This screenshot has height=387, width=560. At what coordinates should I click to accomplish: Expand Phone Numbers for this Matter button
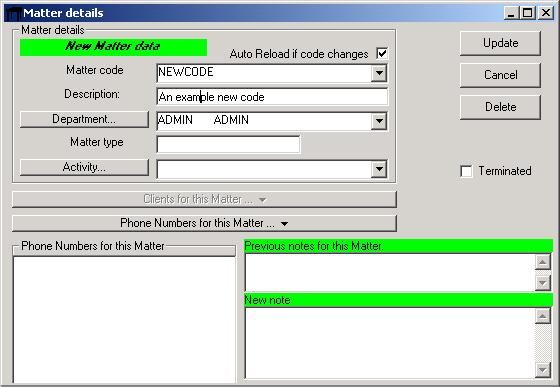[x=204, y=223]
